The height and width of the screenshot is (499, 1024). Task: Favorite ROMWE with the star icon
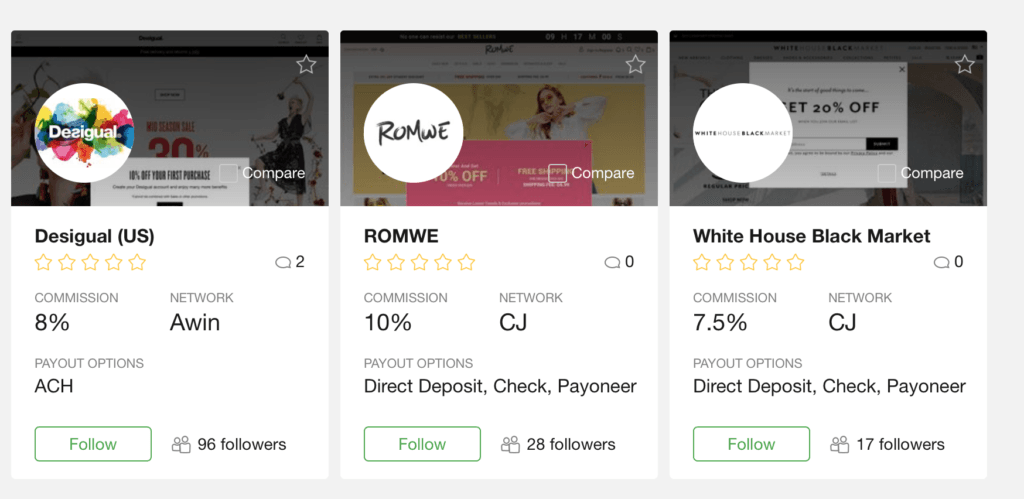coord(635,64)
